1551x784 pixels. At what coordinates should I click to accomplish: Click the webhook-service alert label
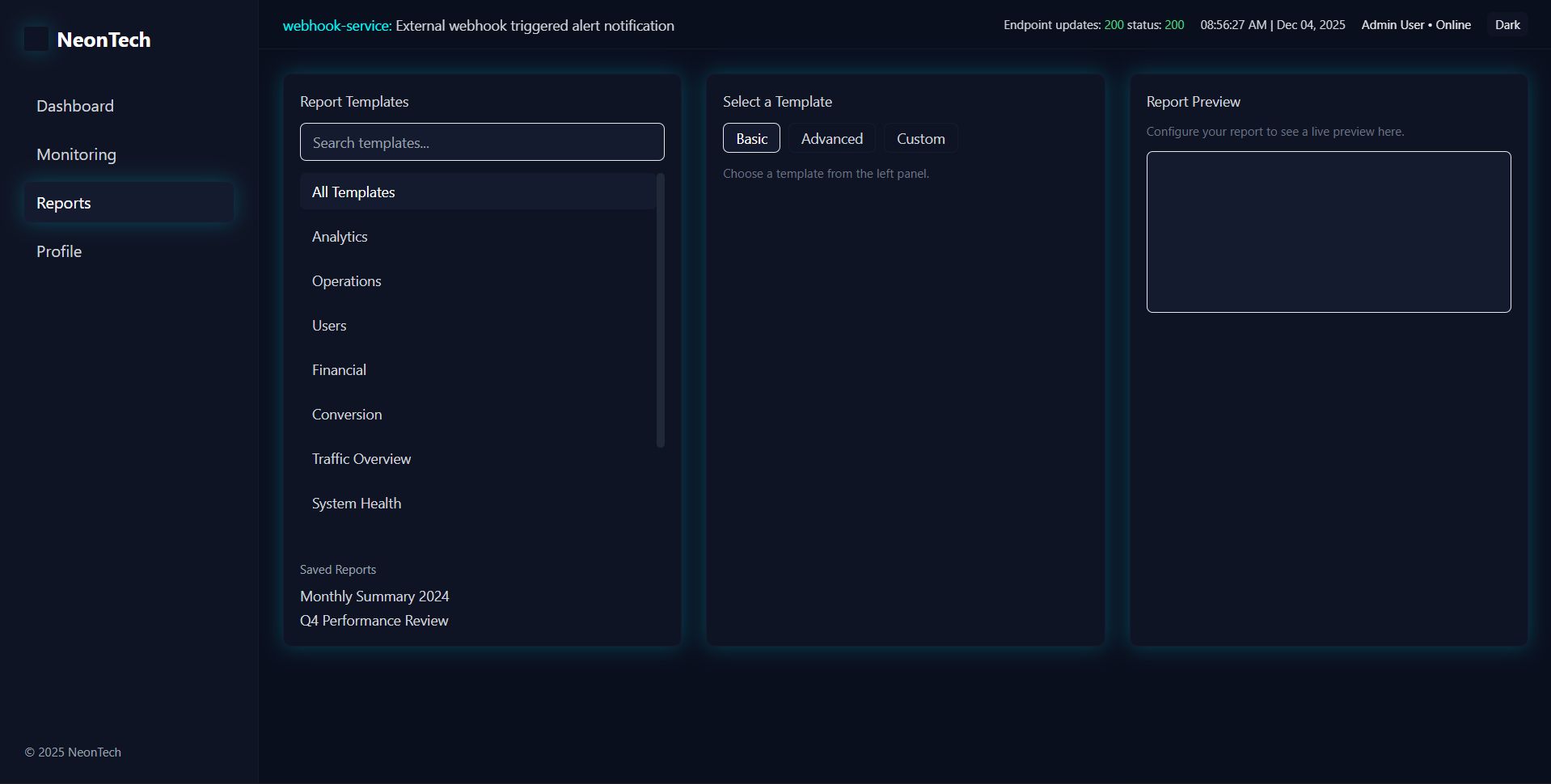point(337,26)
